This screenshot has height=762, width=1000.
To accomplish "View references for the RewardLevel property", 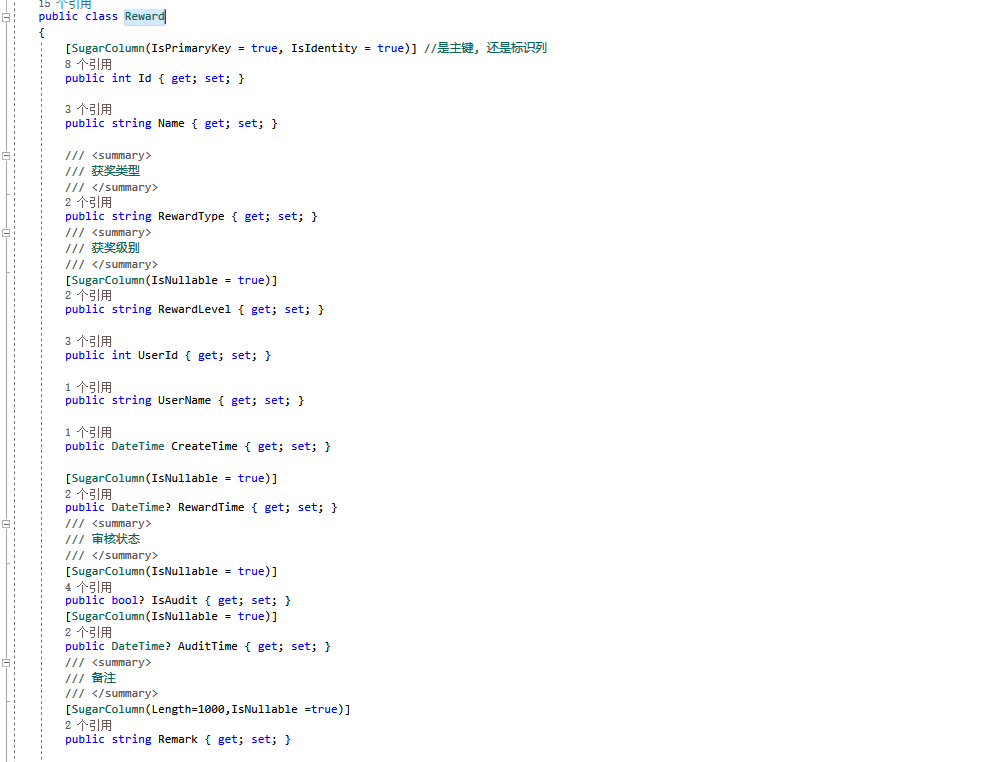I will (89, 294).
